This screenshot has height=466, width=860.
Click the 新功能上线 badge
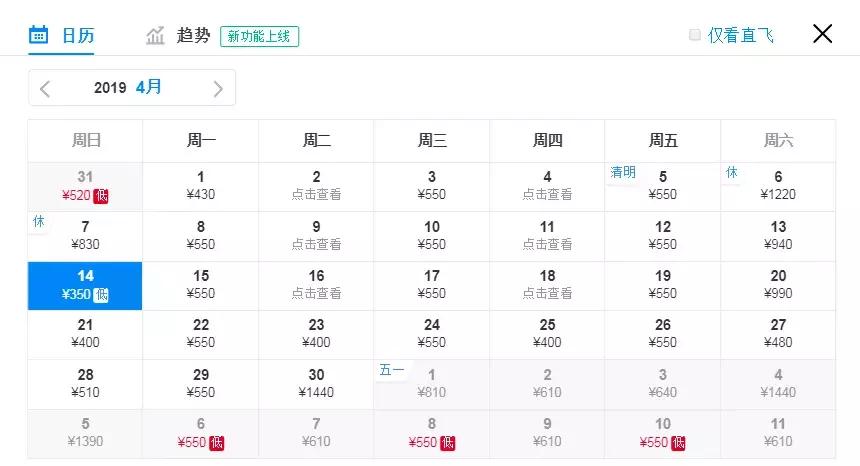coord(259,36)
